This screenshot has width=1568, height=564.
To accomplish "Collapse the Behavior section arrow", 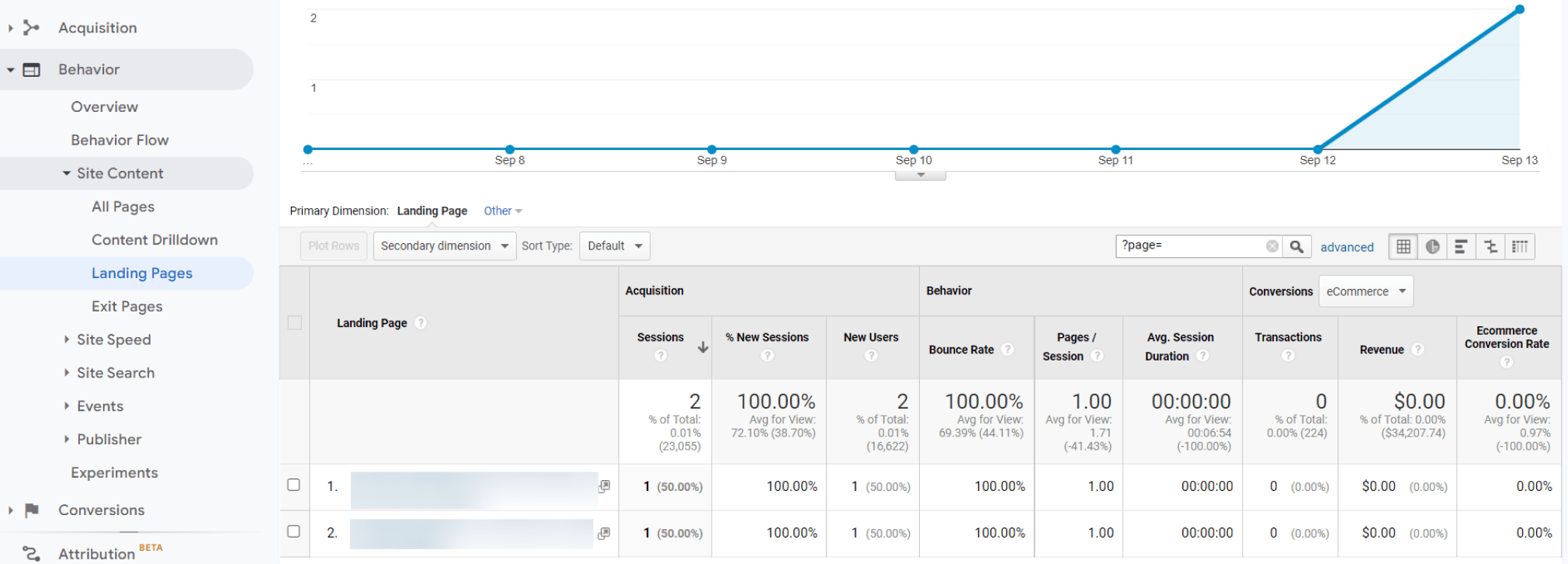I will click(11, 70).
